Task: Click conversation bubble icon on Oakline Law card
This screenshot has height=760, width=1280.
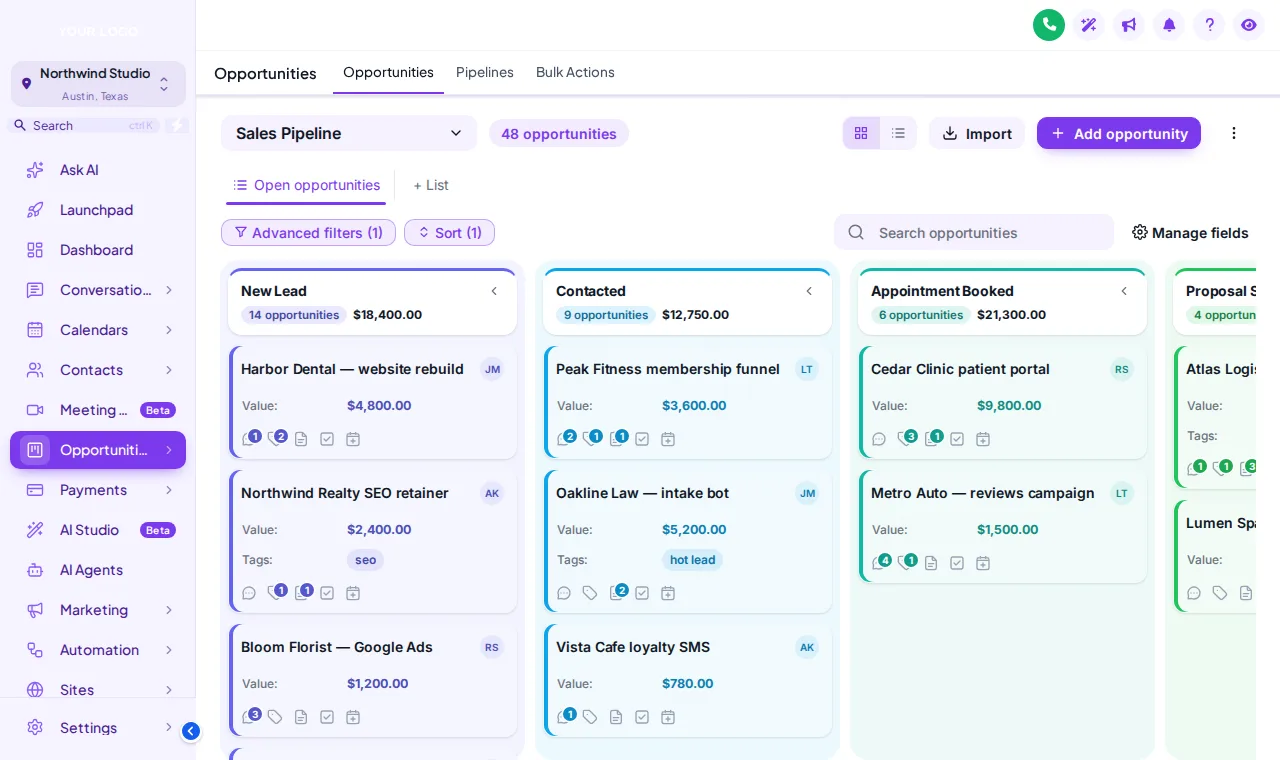Action: (564, 593)
